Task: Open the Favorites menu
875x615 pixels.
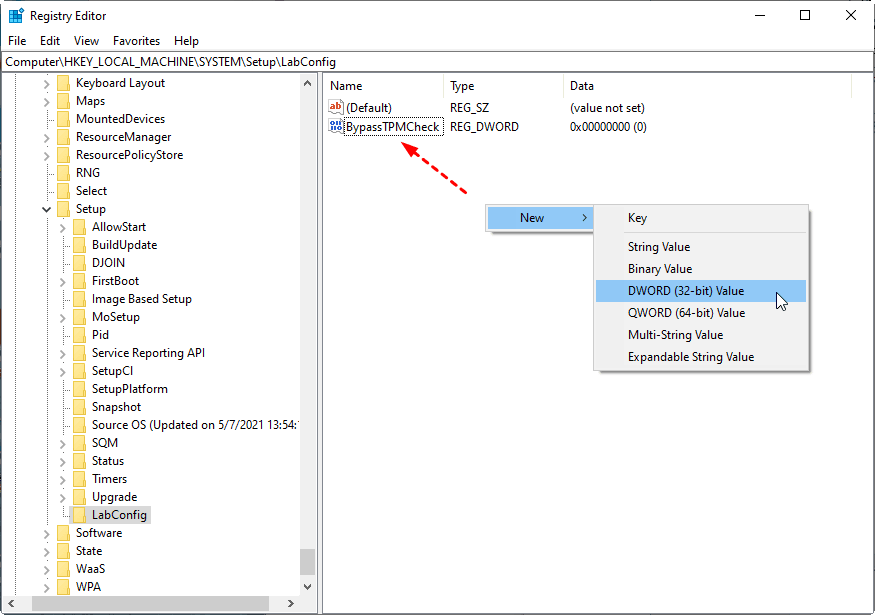Action: pyautogui.click(x=136, y=41)
